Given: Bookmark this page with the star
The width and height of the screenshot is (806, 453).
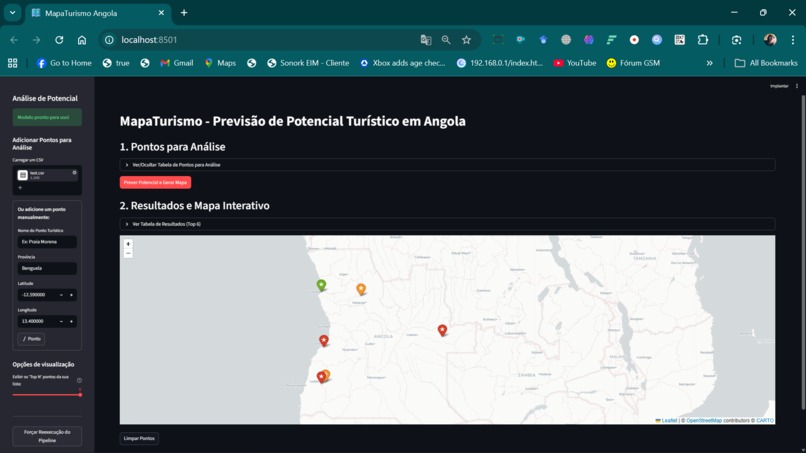Looking at the screenshot, I should pos(466,40).
